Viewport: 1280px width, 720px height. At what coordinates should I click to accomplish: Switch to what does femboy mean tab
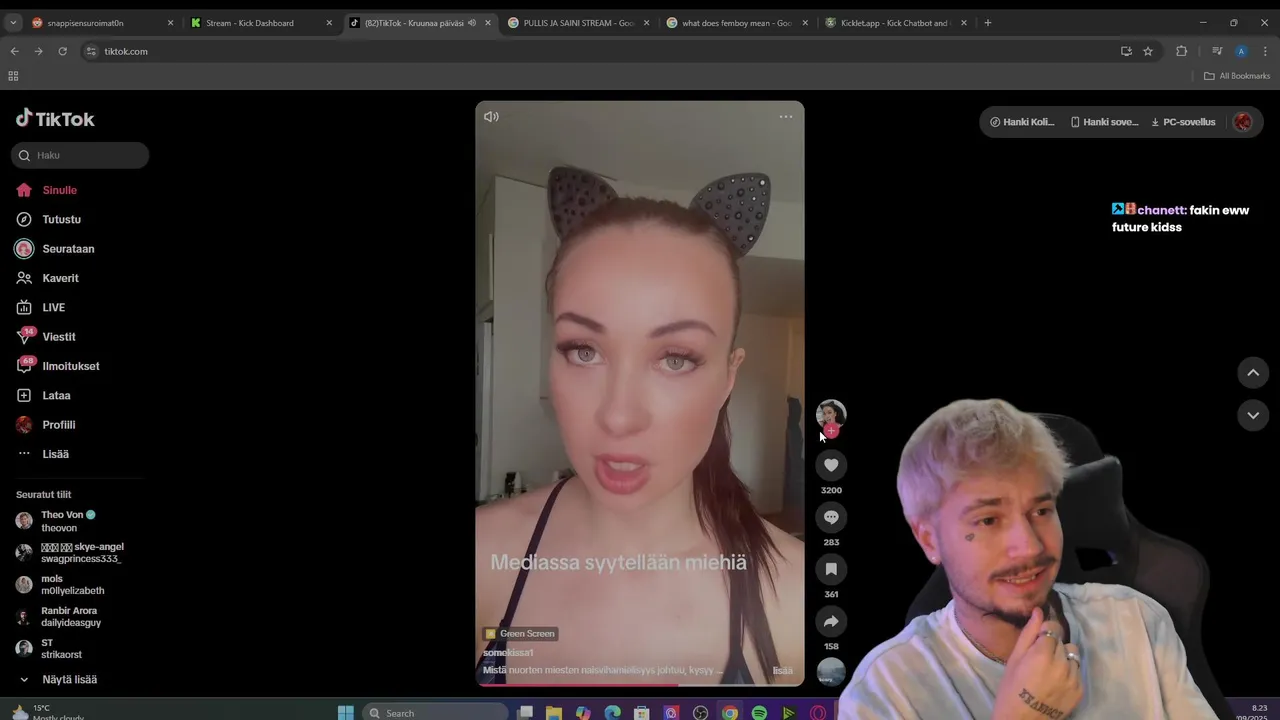[736, 23]
